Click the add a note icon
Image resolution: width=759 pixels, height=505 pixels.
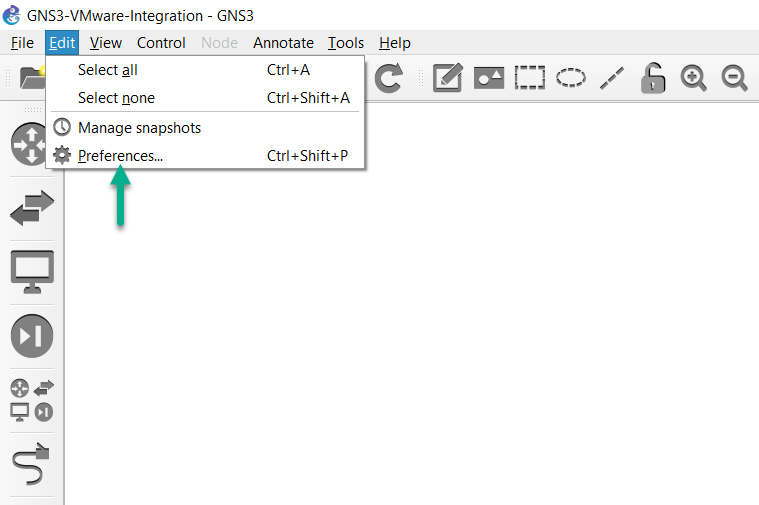pos(448,77)
